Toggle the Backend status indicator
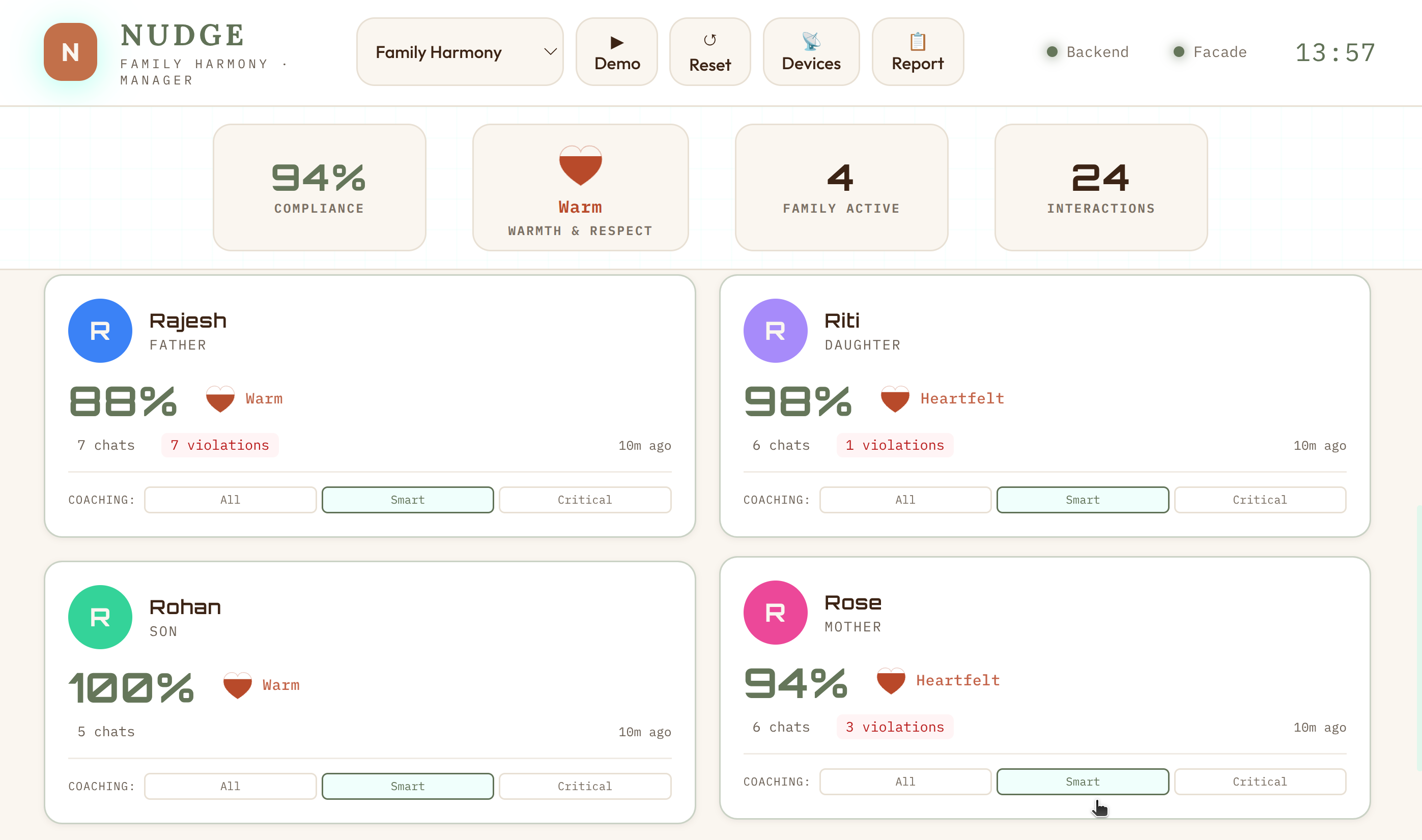Viewport: 1422px width, 840px height. [x=1052, y=51]
